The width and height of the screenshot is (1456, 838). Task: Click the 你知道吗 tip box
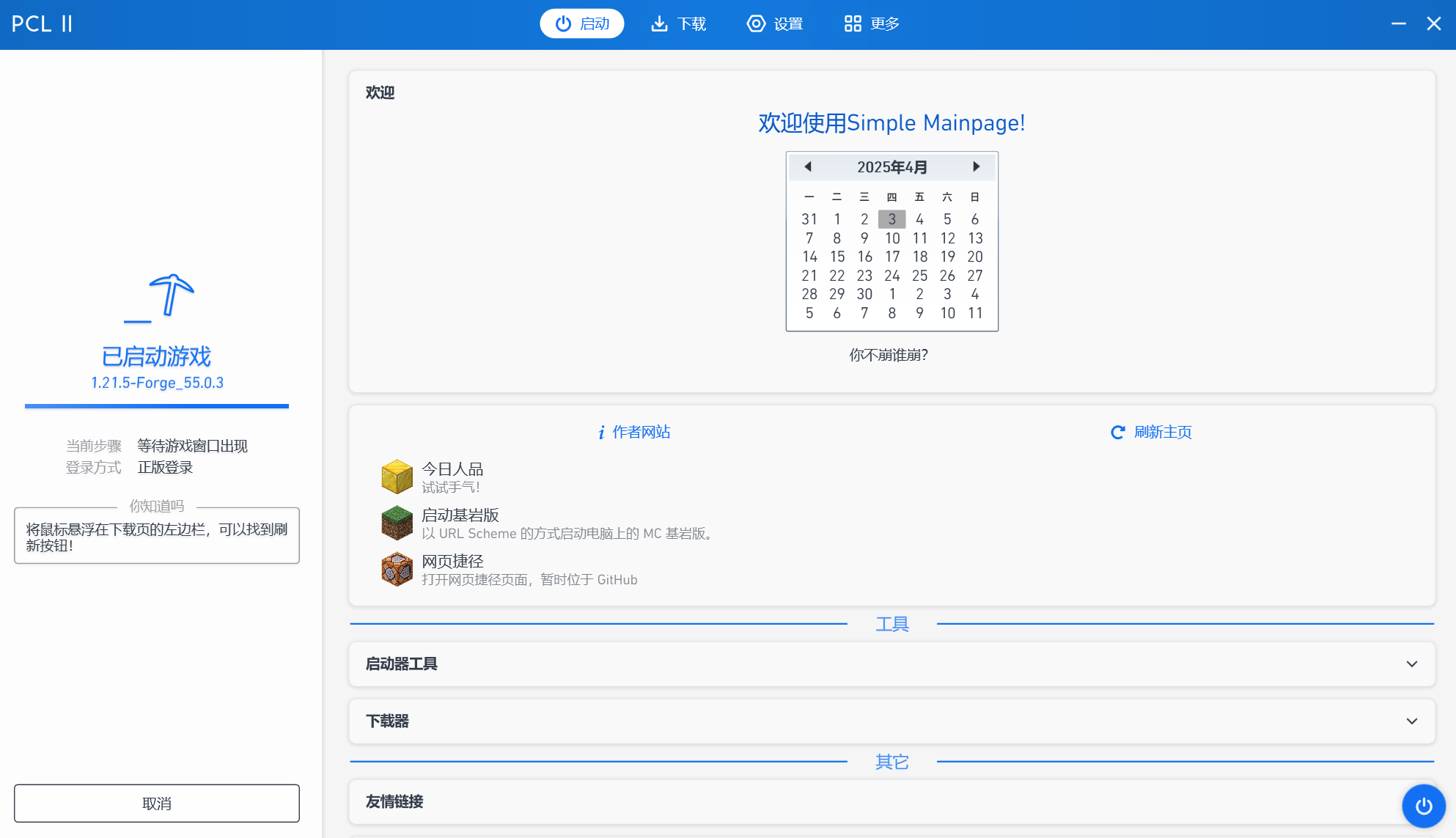click(157, 535)
